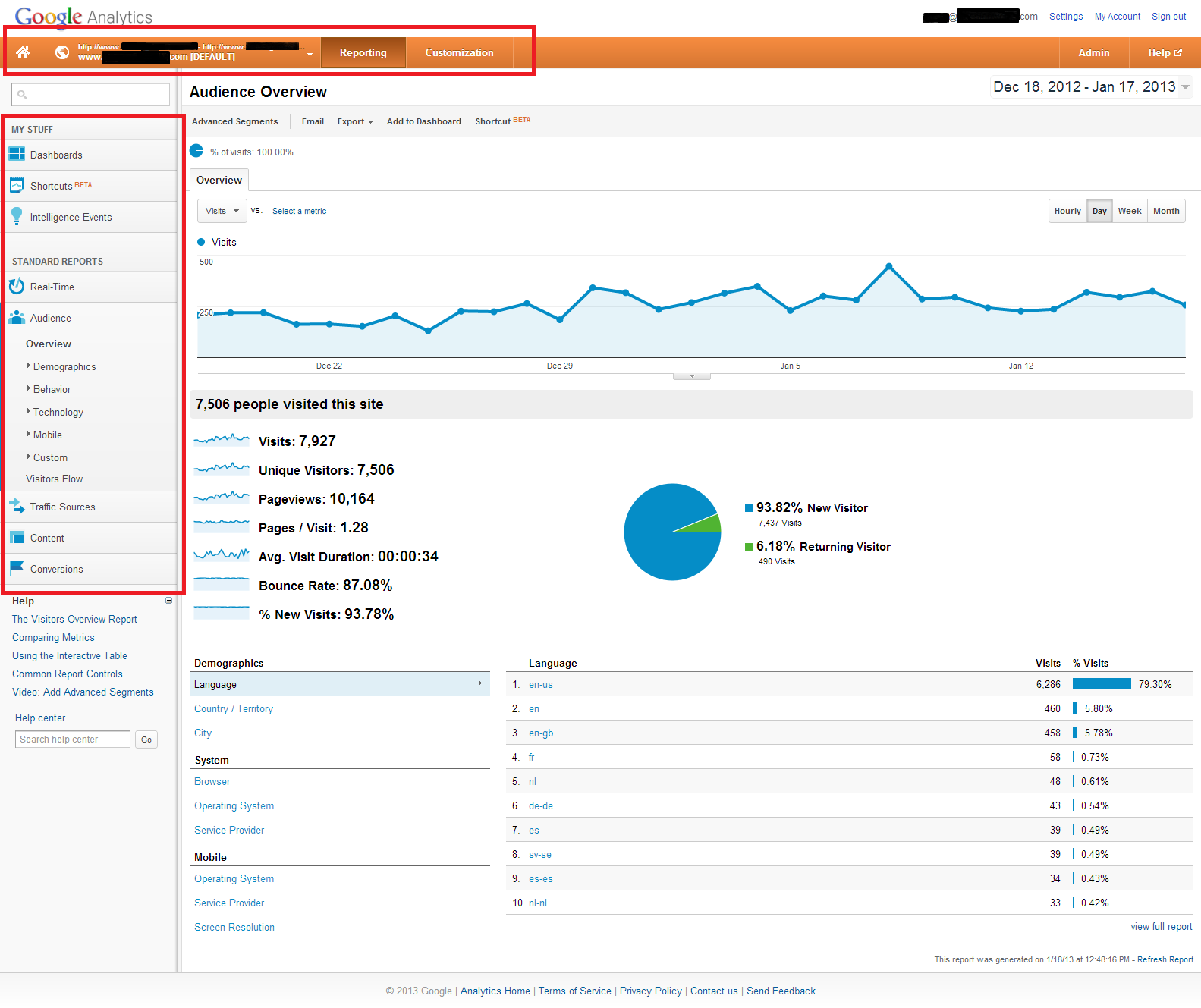Switch to the Reporting tab
This screenshot has height=1008, width=1201.
click(363, 52)
